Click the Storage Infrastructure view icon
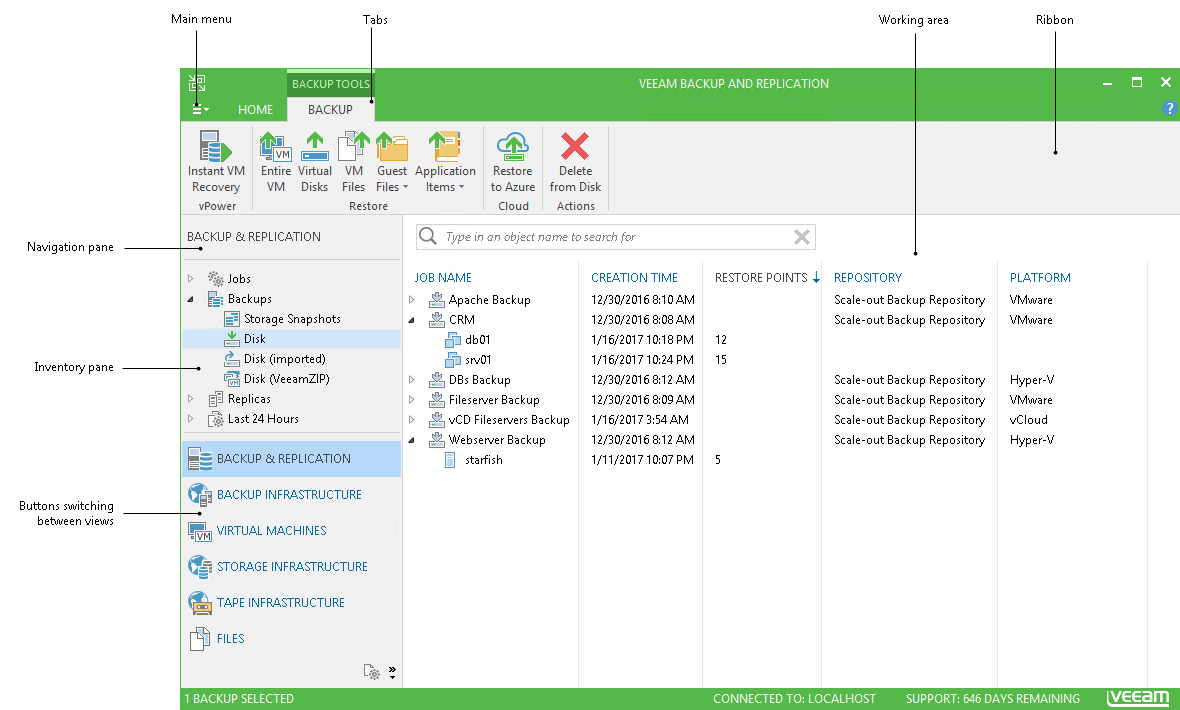The image size is (1180, 710). tap(199, 567)
